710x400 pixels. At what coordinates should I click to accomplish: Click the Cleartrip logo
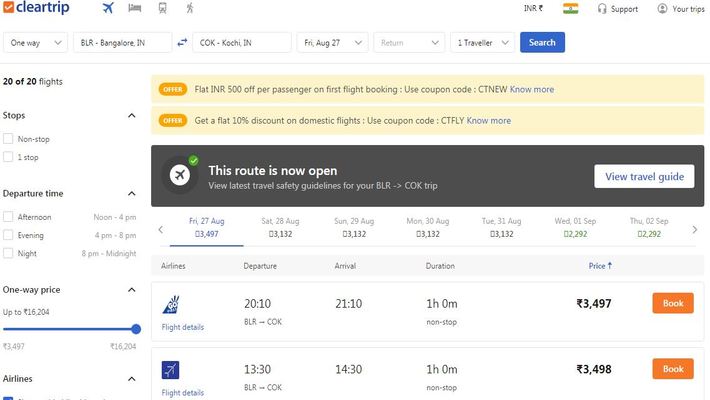click(x=36, y=8)
